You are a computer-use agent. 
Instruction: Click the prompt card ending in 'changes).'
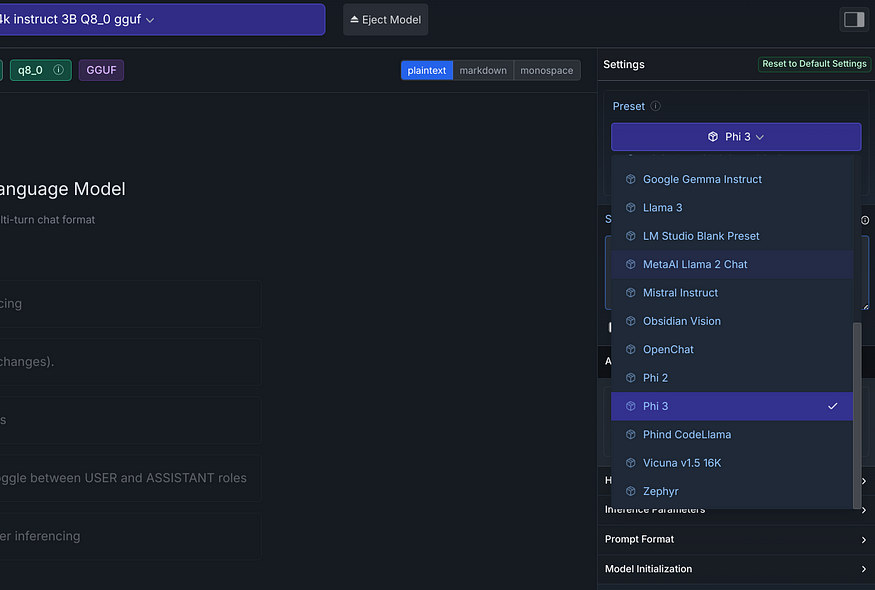(x=131, y=362)
